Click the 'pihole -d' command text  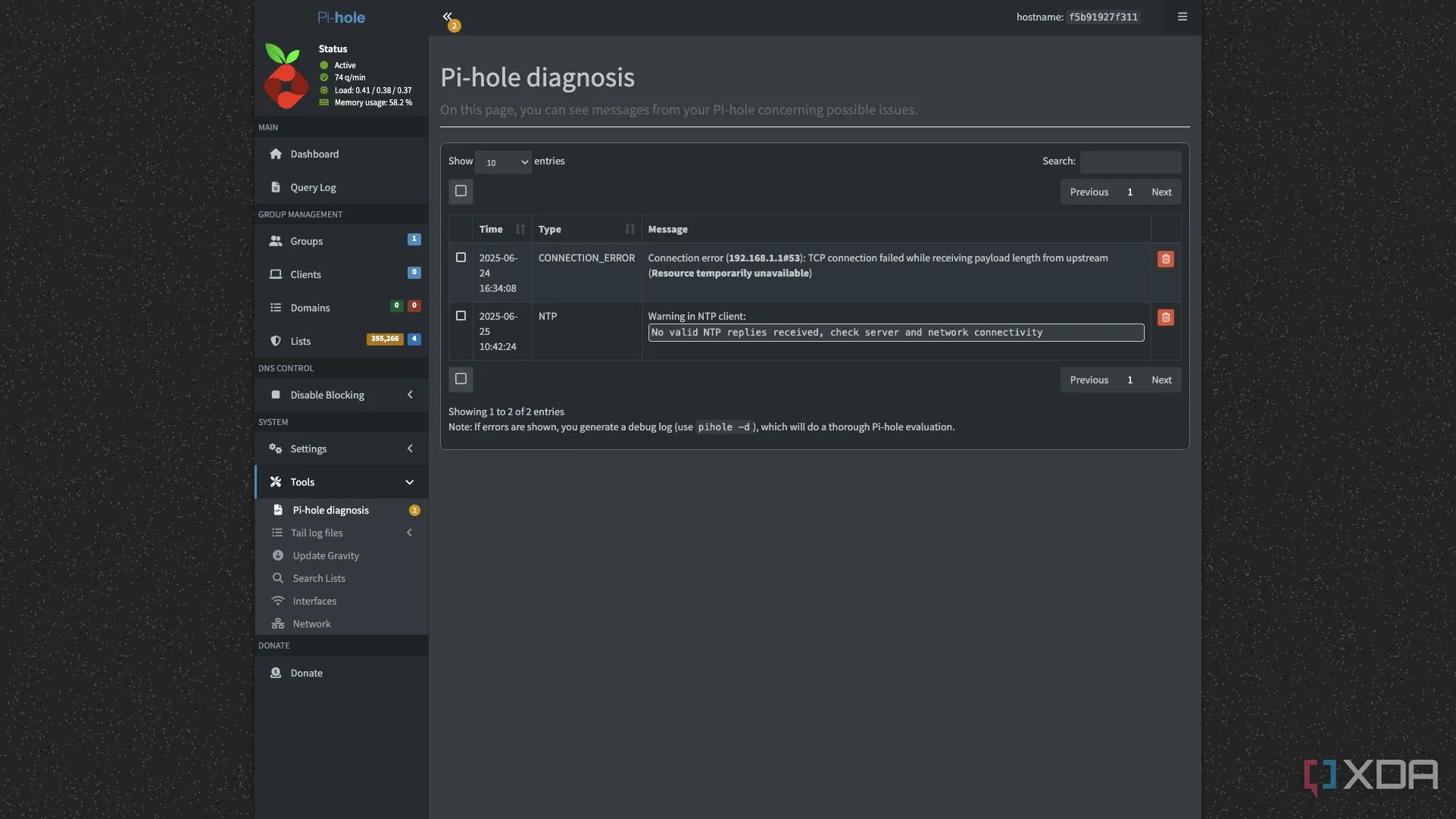[x=723, y=427]
